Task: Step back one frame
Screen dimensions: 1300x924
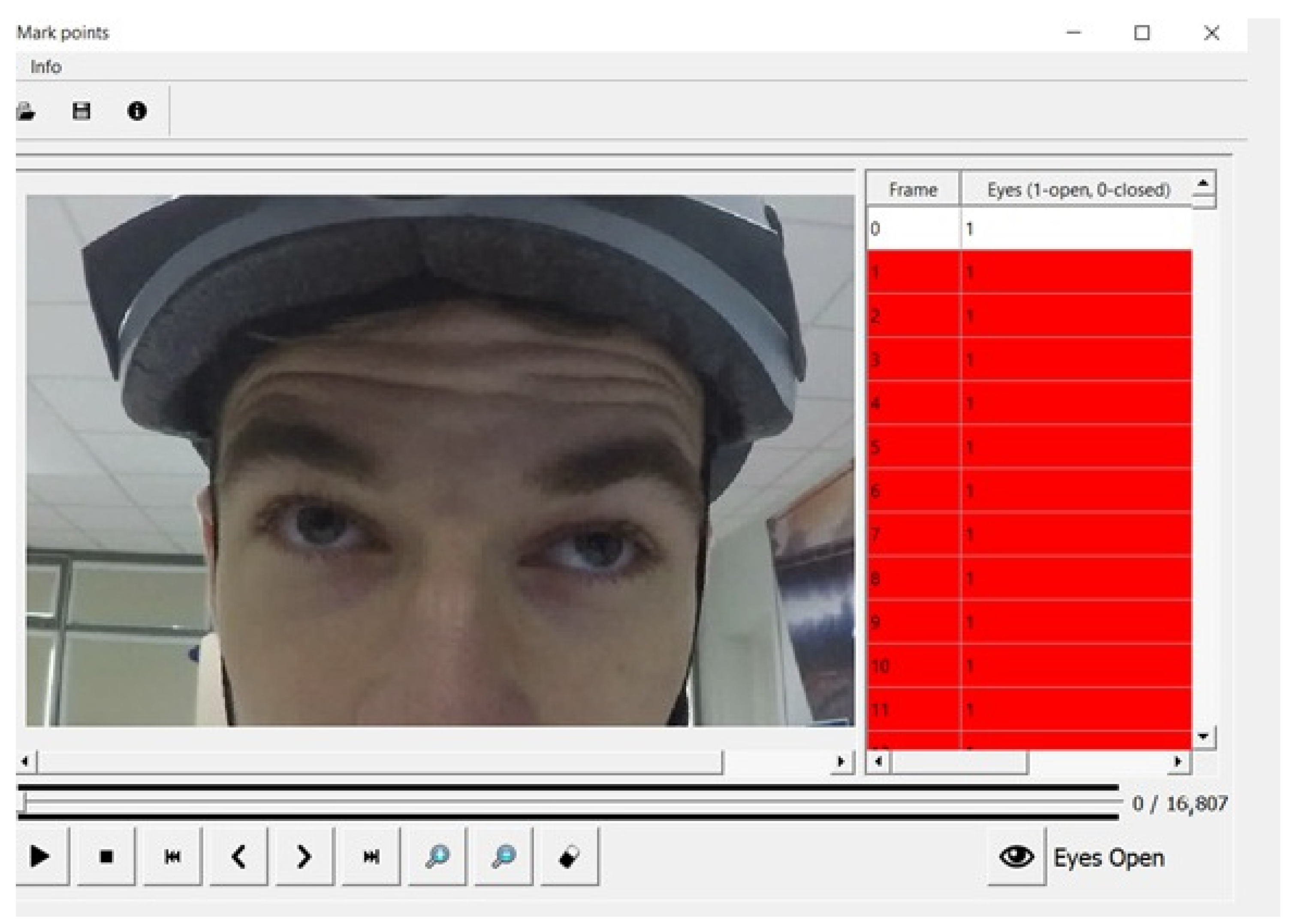Action: [x=238, y=856]
